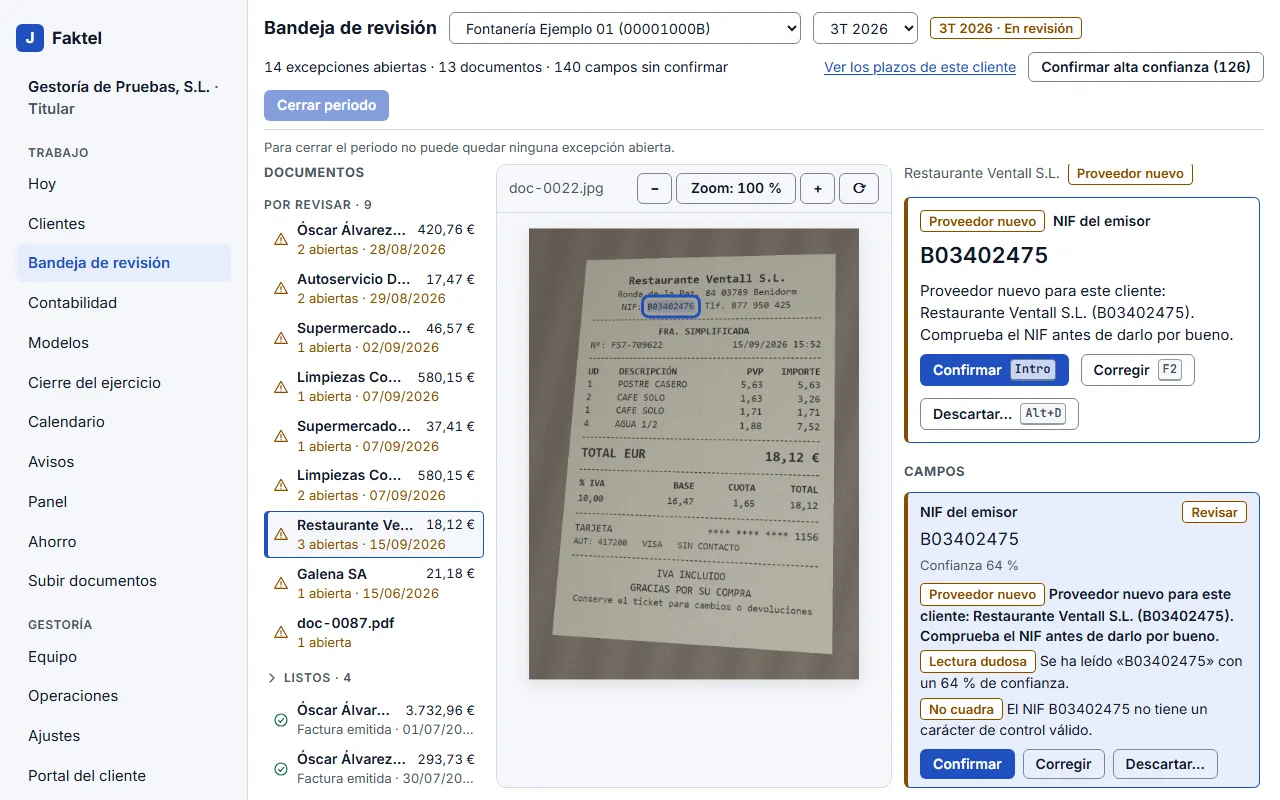The image size is (1280, 800).
Task: Zoom out with the minus button
Action: [x=654, y=188]
